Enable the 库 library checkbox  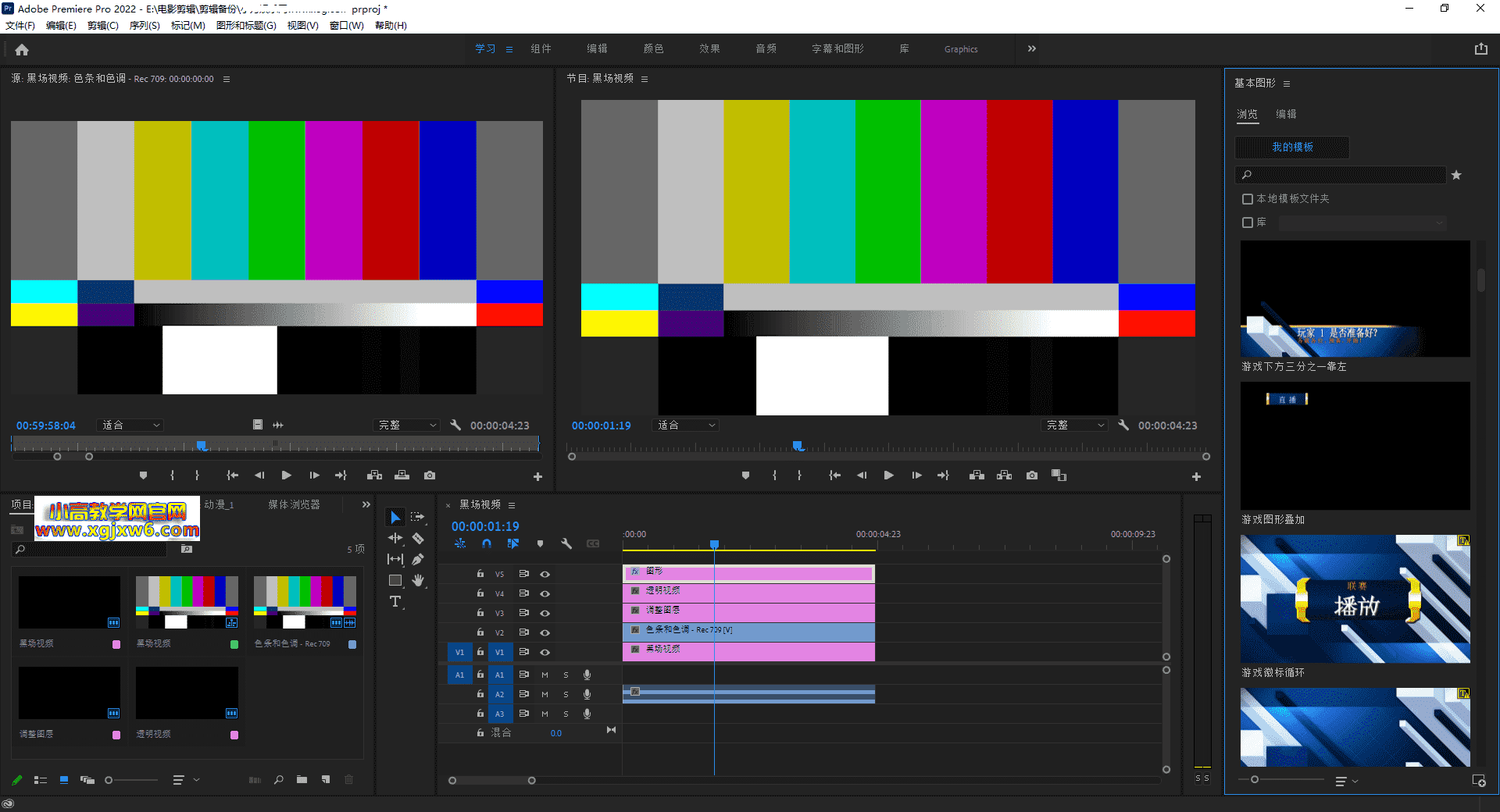point(1248,223)
